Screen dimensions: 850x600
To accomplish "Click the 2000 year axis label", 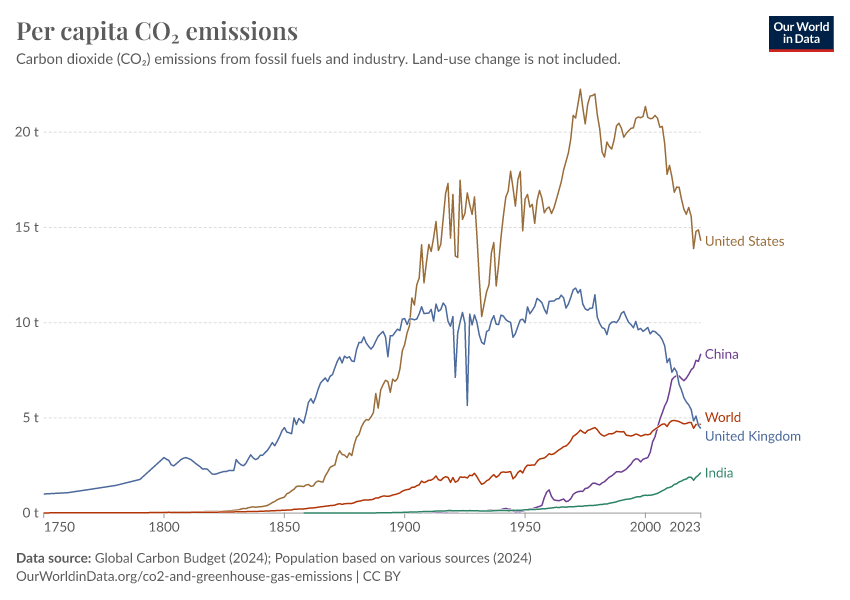I will click(x=645, y=527).
